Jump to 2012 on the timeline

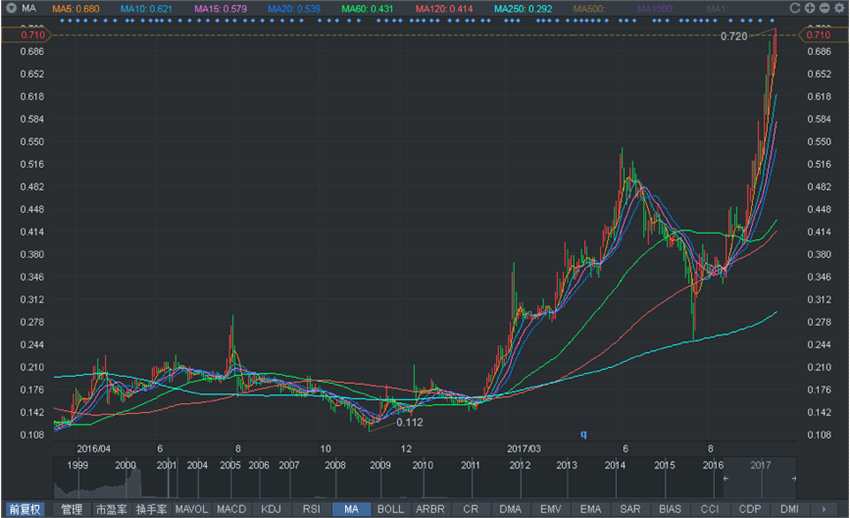520,465
